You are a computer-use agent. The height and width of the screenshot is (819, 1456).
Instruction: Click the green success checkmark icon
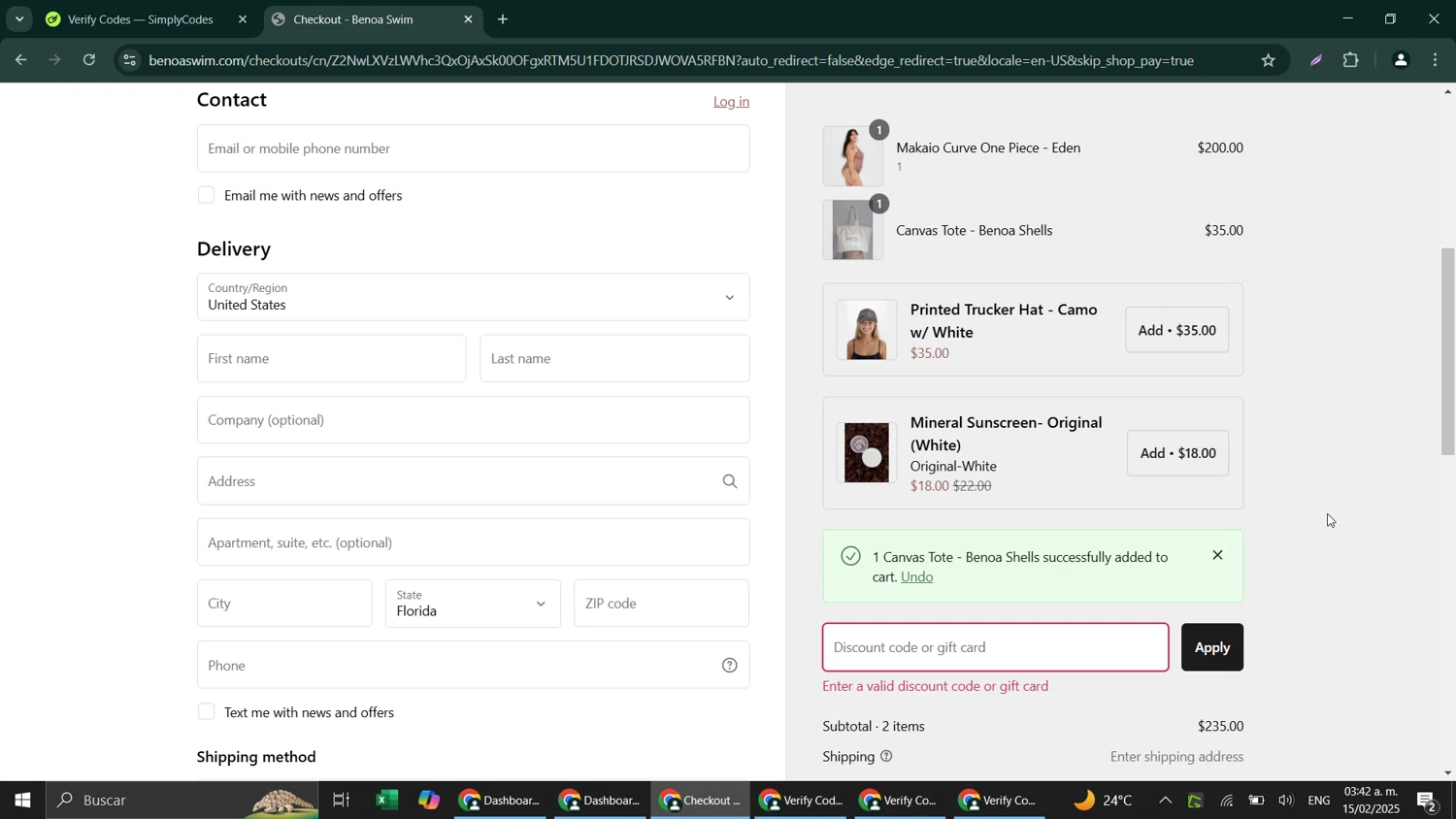[x=850, y=556]
